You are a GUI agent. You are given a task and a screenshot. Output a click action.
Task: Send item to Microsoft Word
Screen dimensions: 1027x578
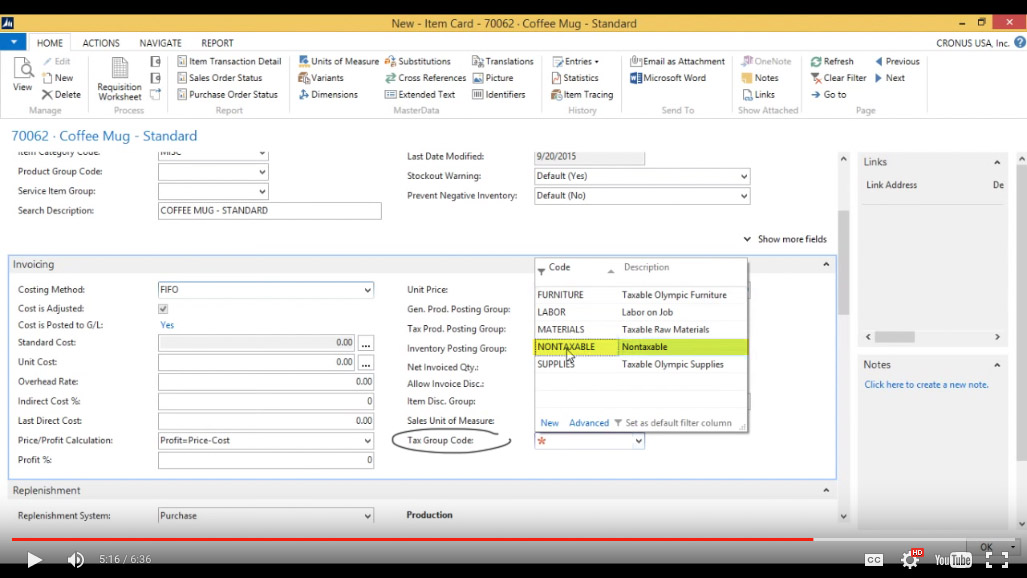pos(668,77)
